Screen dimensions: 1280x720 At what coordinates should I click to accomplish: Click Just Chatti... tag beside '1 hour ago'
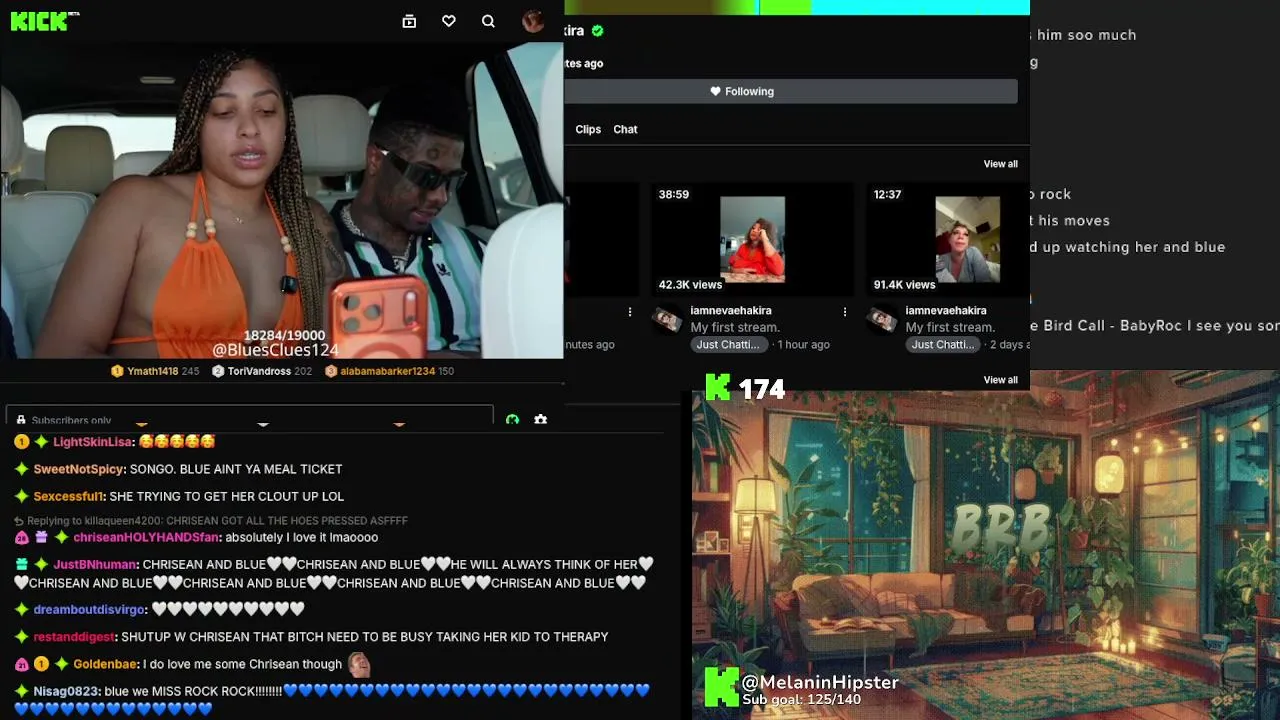point(727,345)
